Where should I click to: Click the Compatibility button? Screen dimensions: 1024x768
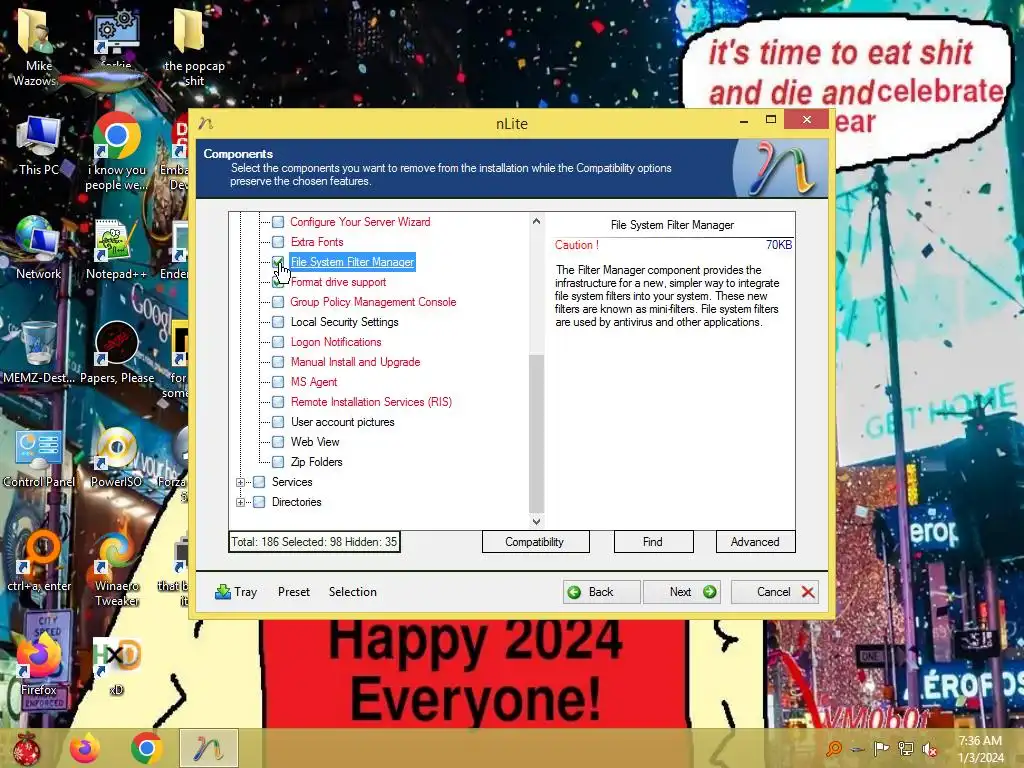tap(536, 541)
